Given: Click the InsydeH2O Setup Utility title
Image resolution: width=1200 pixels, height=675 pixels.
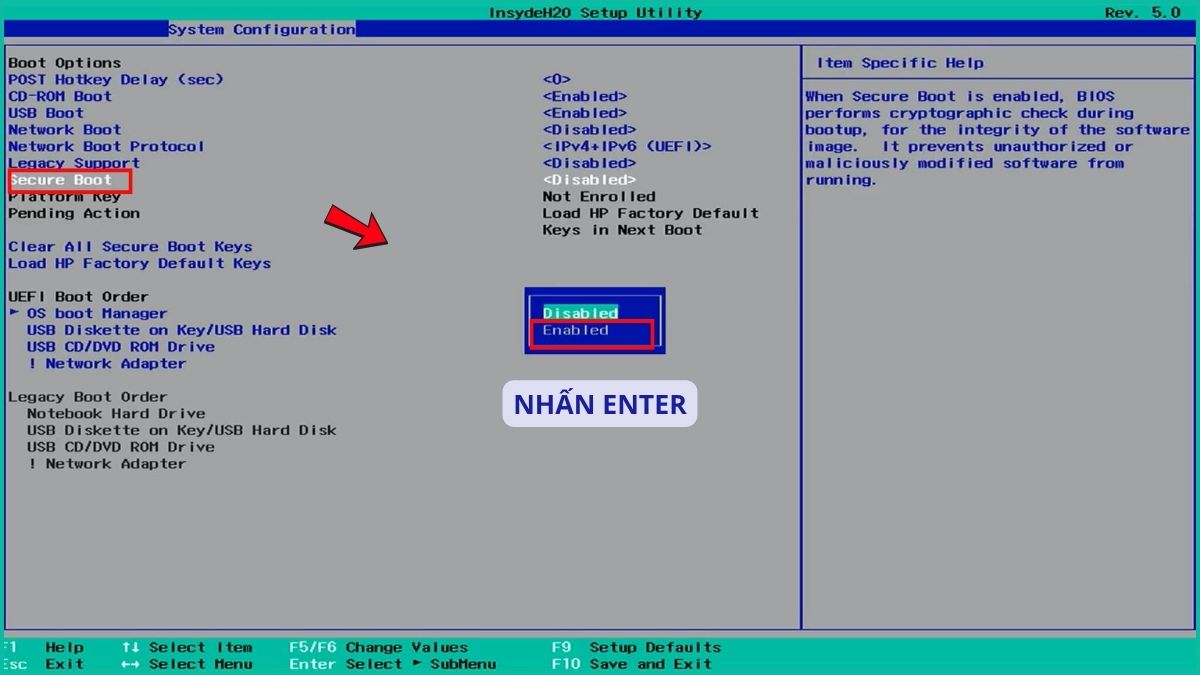Looking at the screenshot, I should 596,13.
